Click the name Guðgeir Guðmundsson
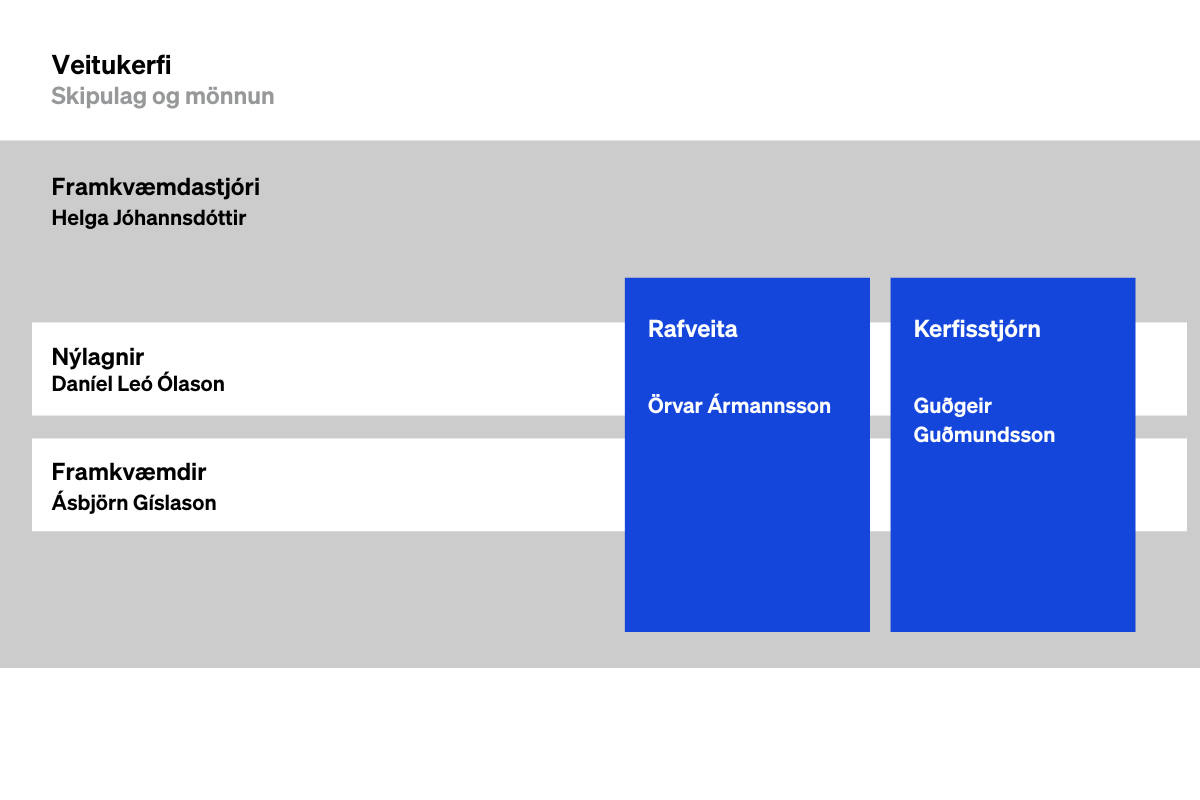 [984, 420]
